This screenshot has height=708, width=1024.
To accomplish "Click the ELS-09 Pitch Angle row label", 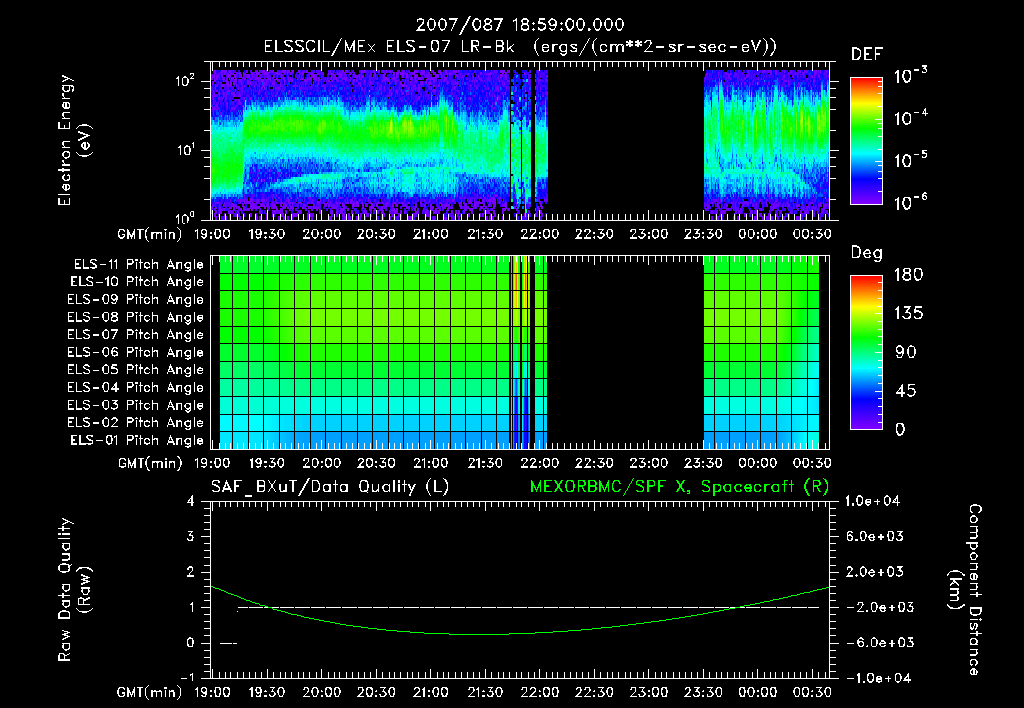I will click(136, 300).
